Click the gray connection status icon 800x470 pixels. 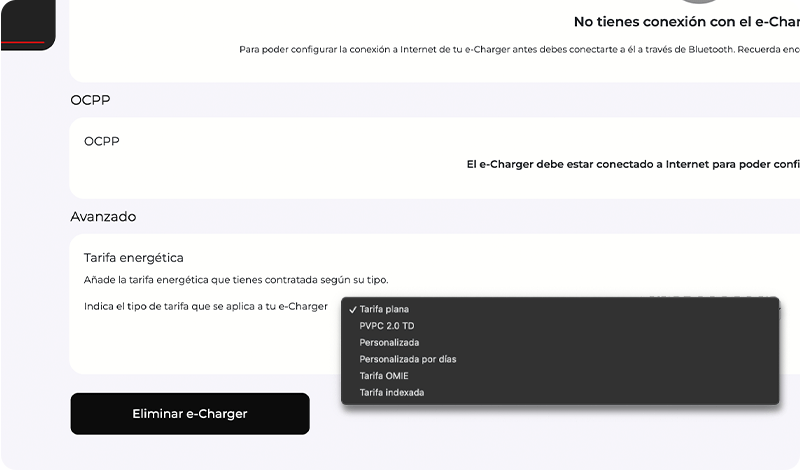click(698, 3)
